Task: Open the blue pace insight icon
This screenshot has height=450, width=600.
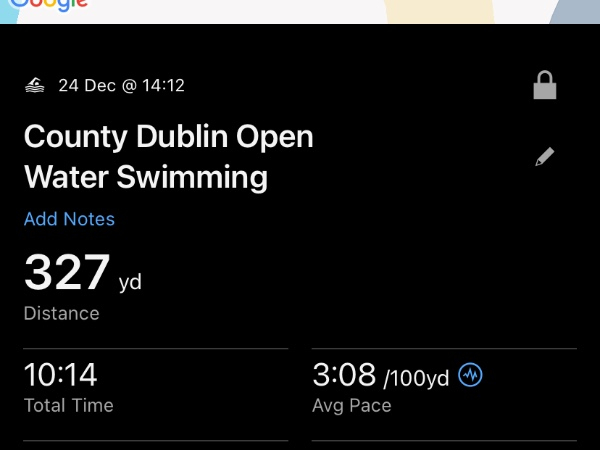Action: (x=471, y=375)
